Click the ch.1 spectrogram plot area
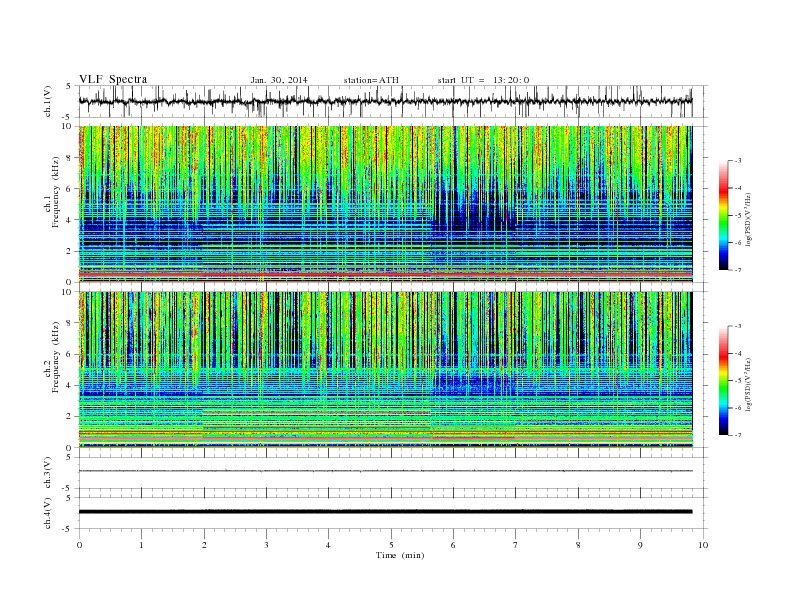Viewport: 792px width, 612px height. click(x=386, y=204)
